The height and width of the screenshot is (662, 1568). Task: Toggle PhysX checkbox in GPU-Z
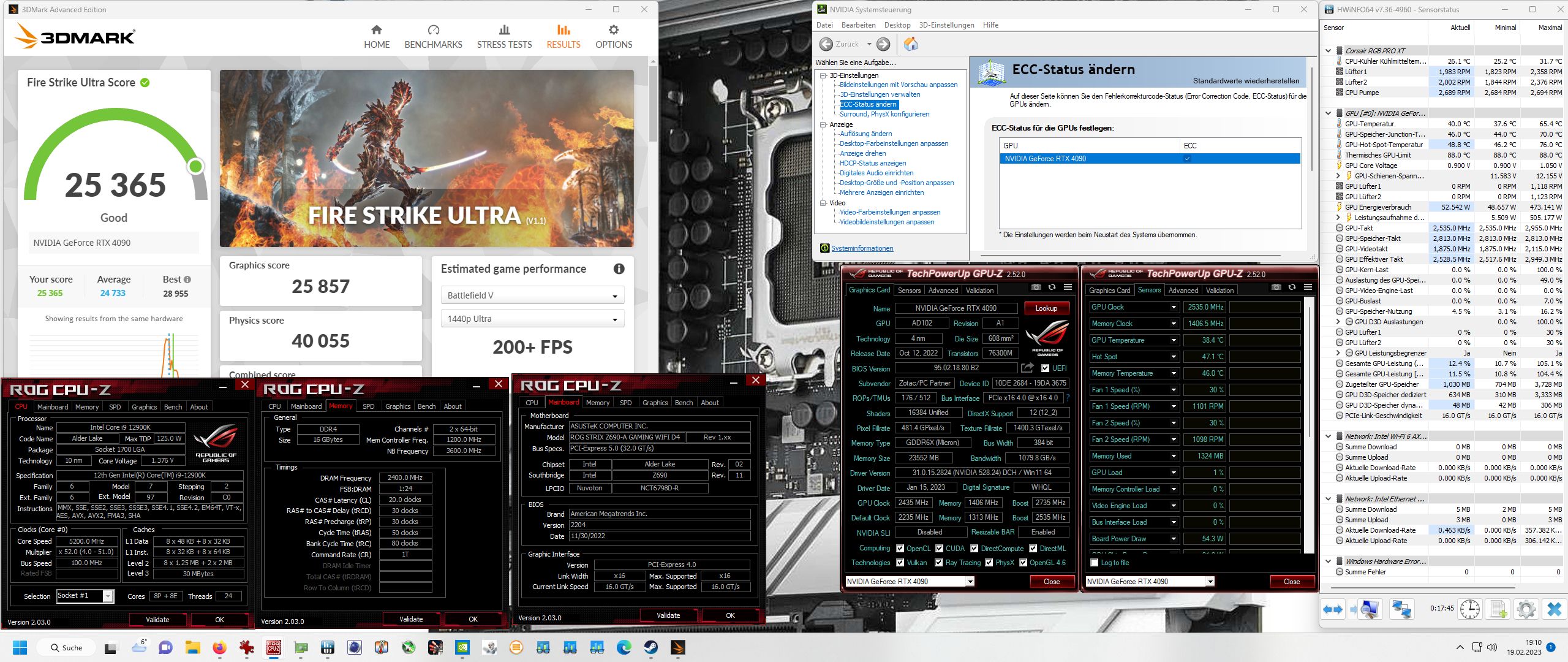click(989, 563)
